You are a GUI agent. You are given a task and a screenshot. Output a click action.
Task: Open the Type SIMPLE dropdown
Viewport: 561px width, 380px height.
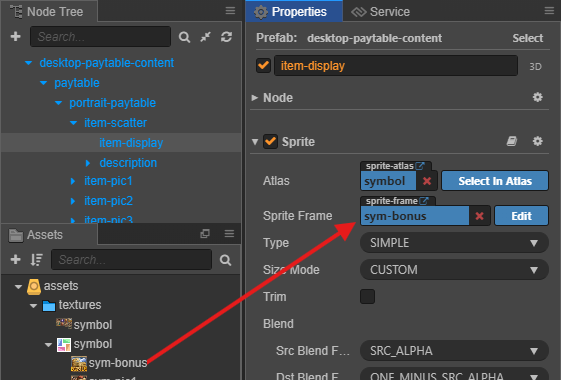(x=454, y=243)
